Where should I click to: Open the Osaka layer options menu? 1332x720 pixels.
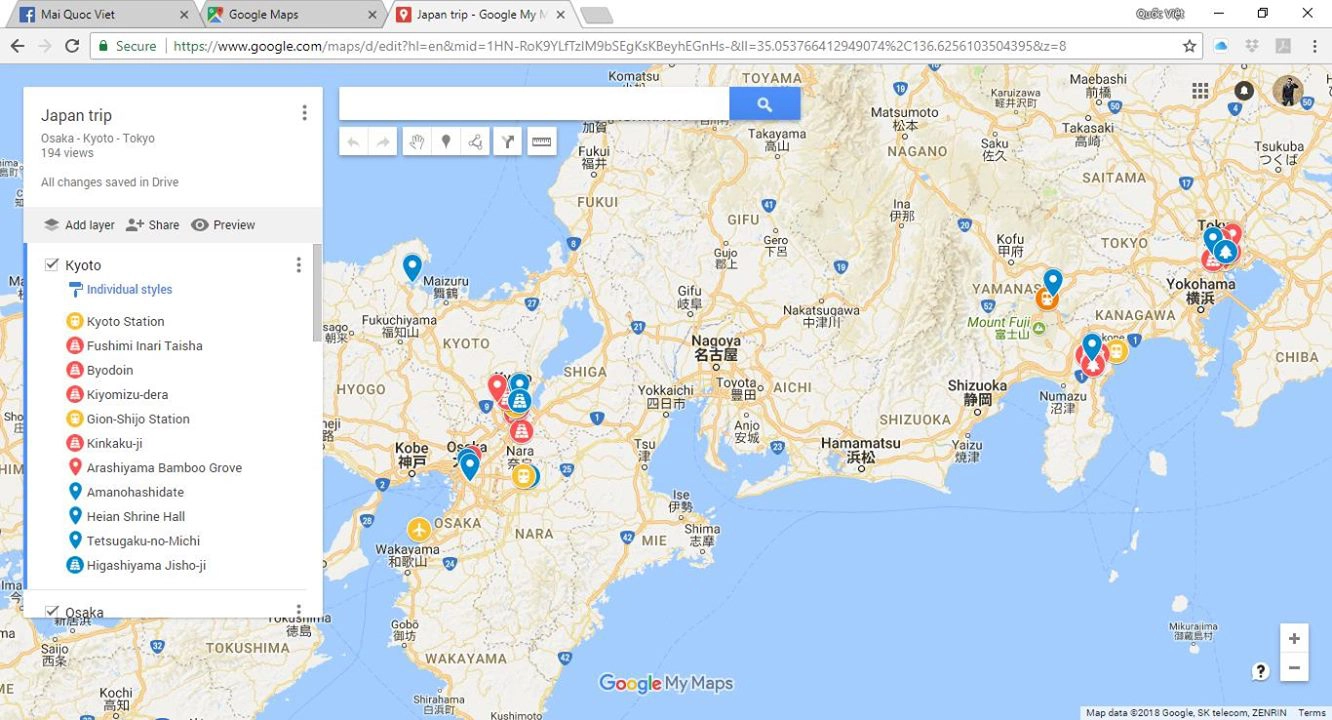pyautogui.click(x=298, y=609)
